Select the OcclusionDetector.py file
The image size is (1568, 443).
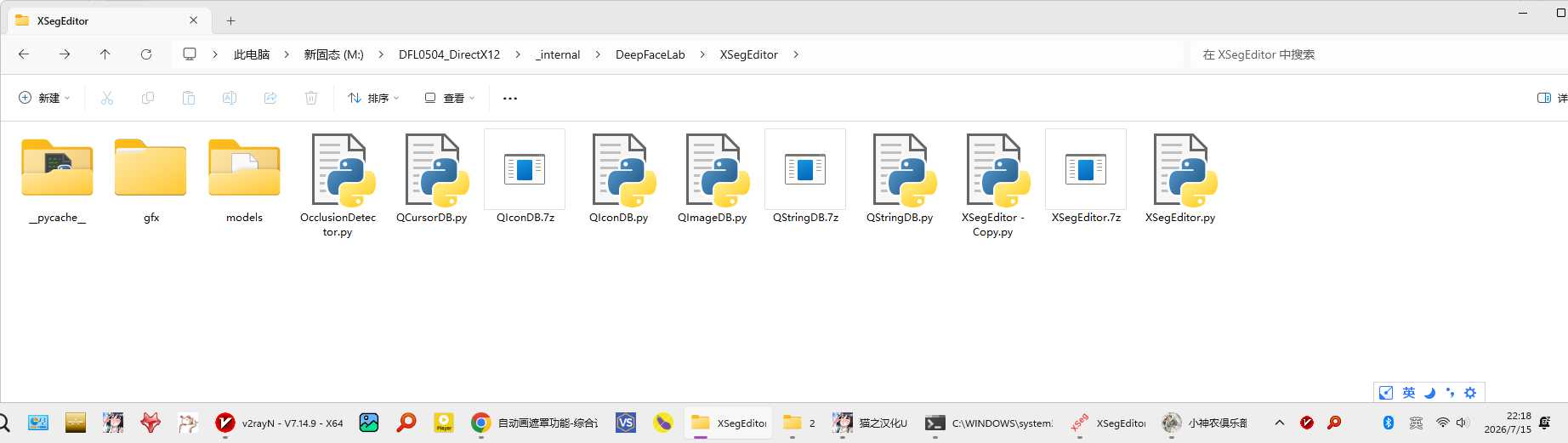[x=338, y=185]
